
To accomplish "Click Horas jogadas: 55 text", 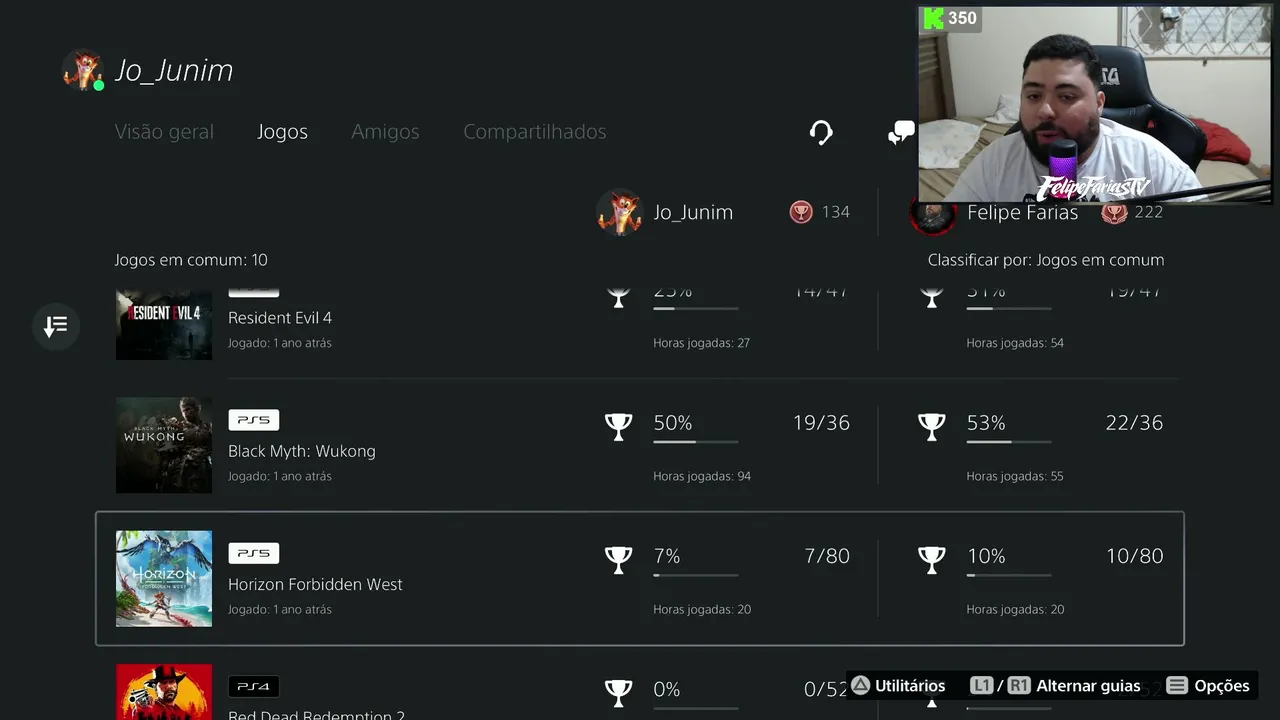I will pyautogui.click(x=1015, y=476).
